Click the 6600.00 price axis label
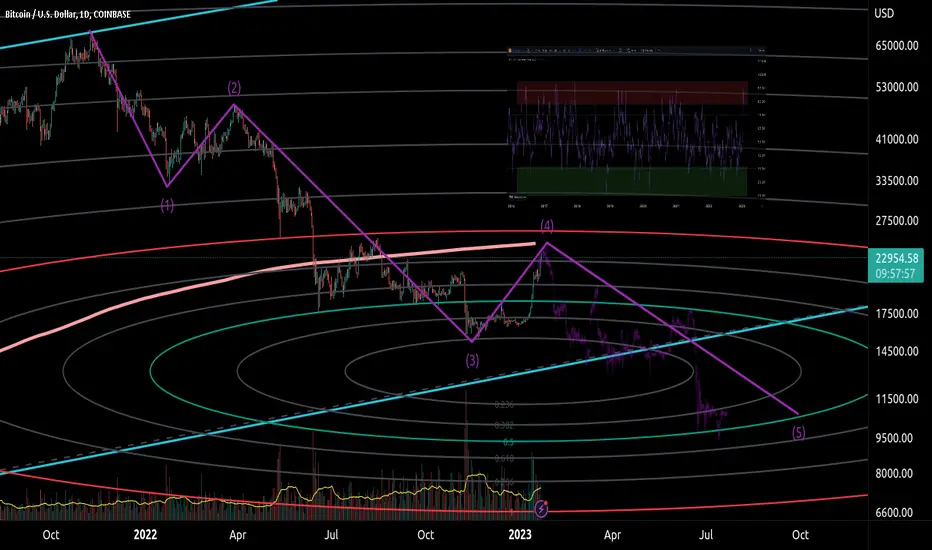 point(895,512)
